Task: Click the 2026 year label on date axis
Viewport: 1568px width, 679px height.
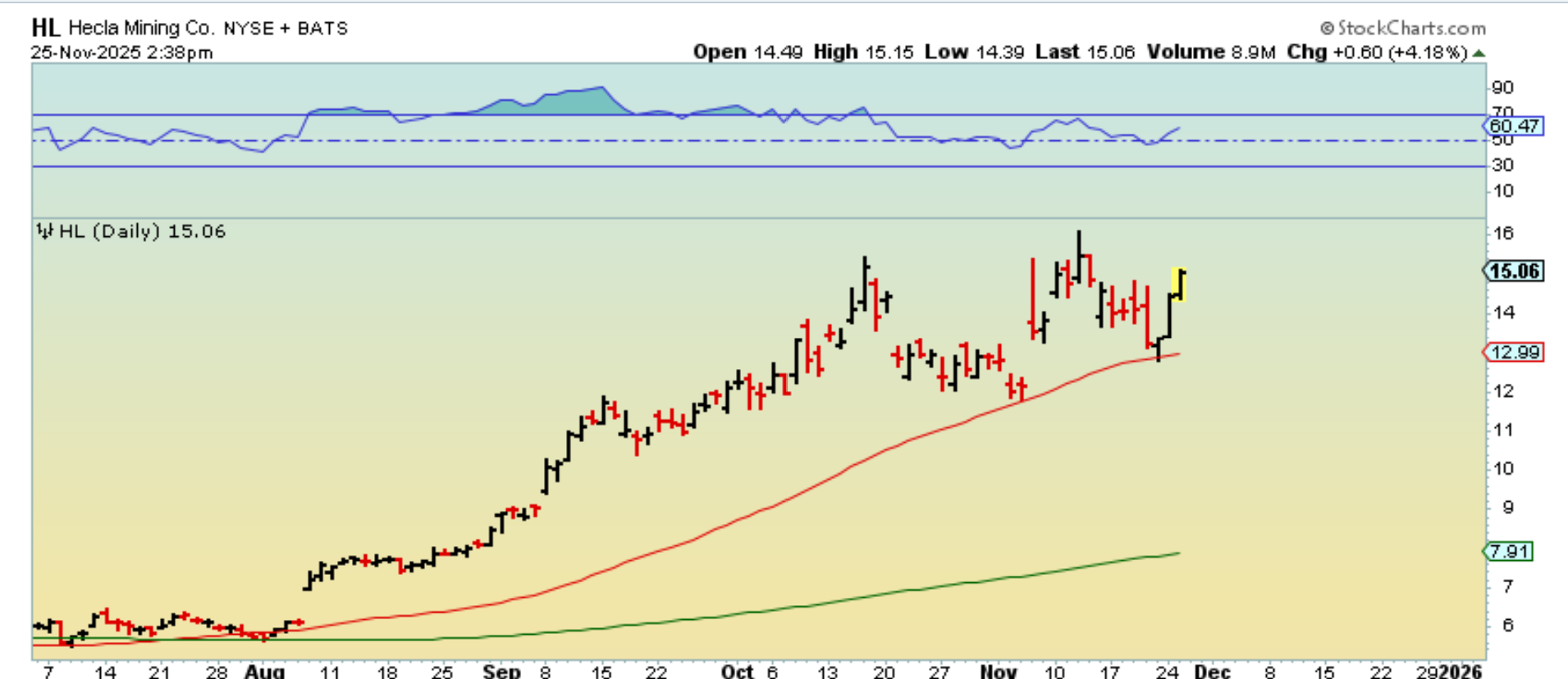Action: pos(1461,671)
